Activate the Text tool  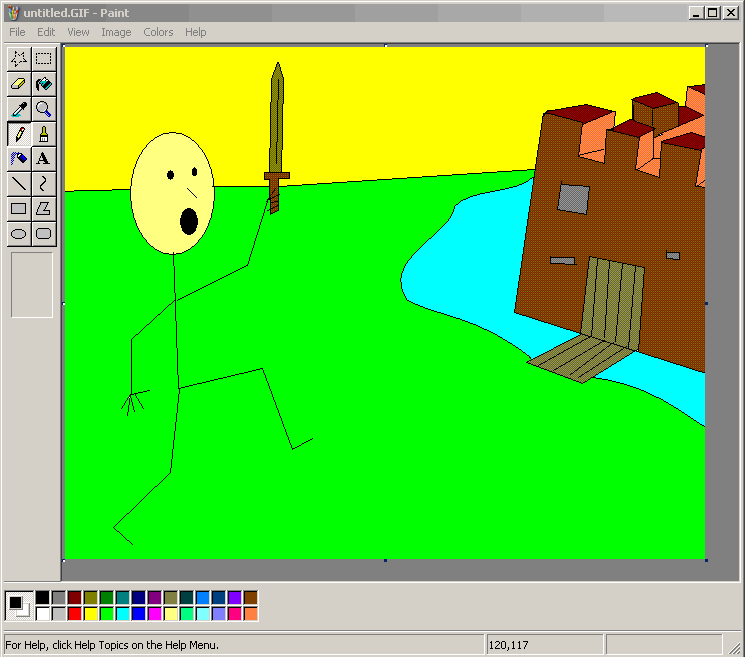44,159
